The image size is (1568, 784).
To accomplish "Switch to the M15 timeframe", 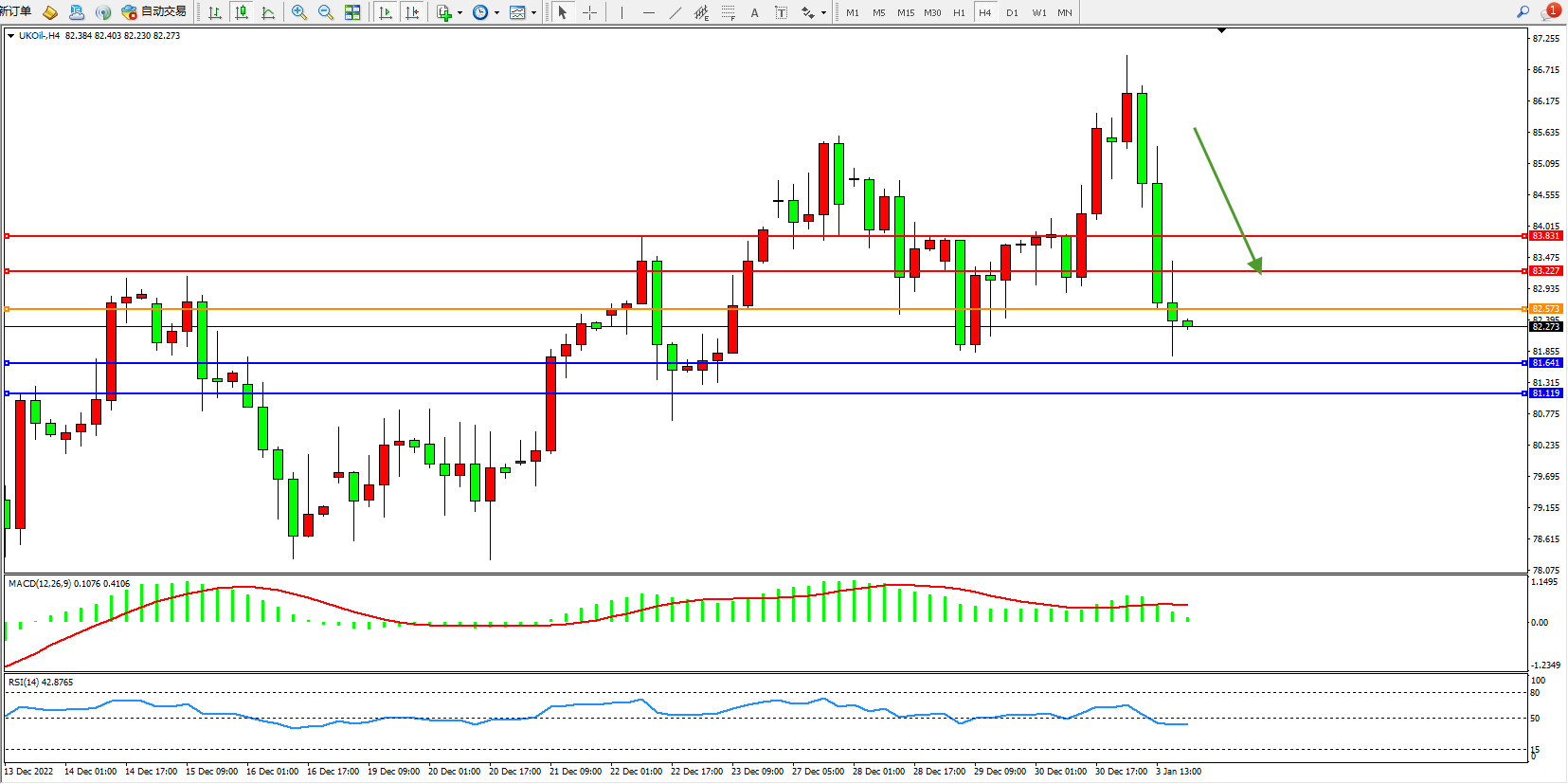I will point(906,12).
